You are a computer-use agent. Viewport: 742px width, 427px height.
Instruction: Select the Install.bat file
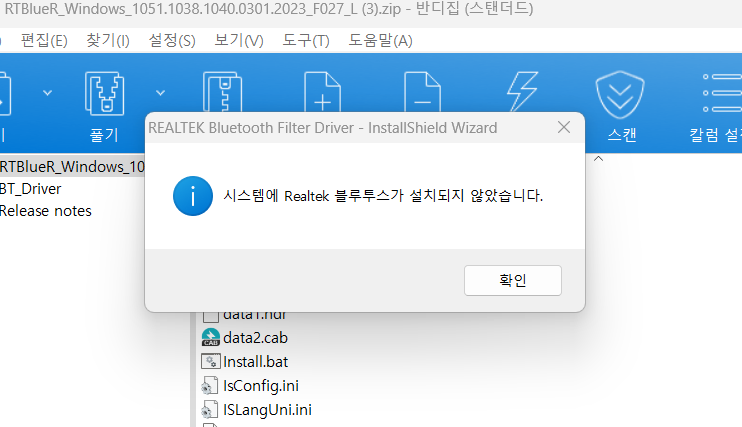[x=256, y=362]
